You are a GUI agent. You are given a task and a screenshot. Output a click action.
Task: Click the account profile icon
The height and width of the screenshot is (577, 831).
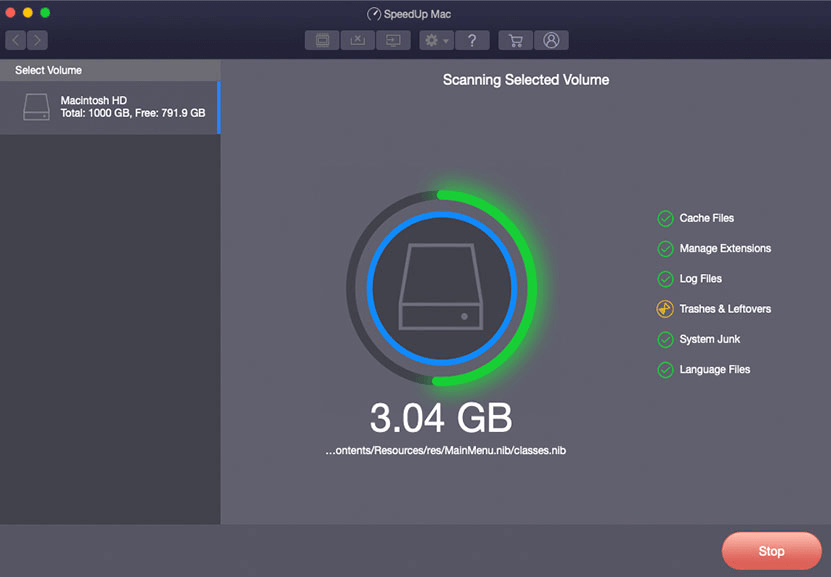552,40
